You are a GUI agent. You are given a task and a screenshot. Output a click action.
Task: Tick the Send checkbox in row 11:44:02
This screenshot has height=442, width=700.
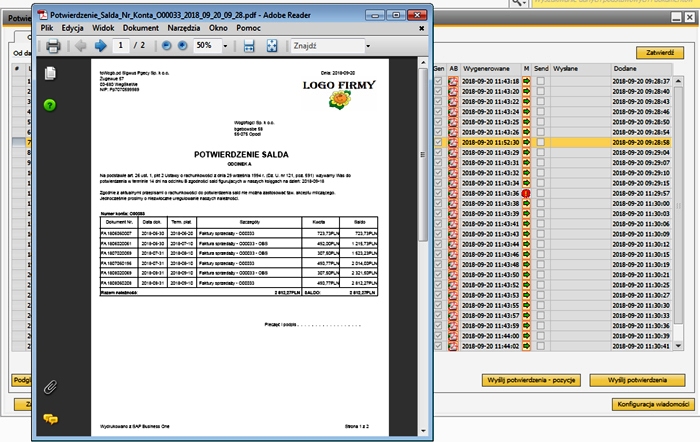tap(541, 346)
